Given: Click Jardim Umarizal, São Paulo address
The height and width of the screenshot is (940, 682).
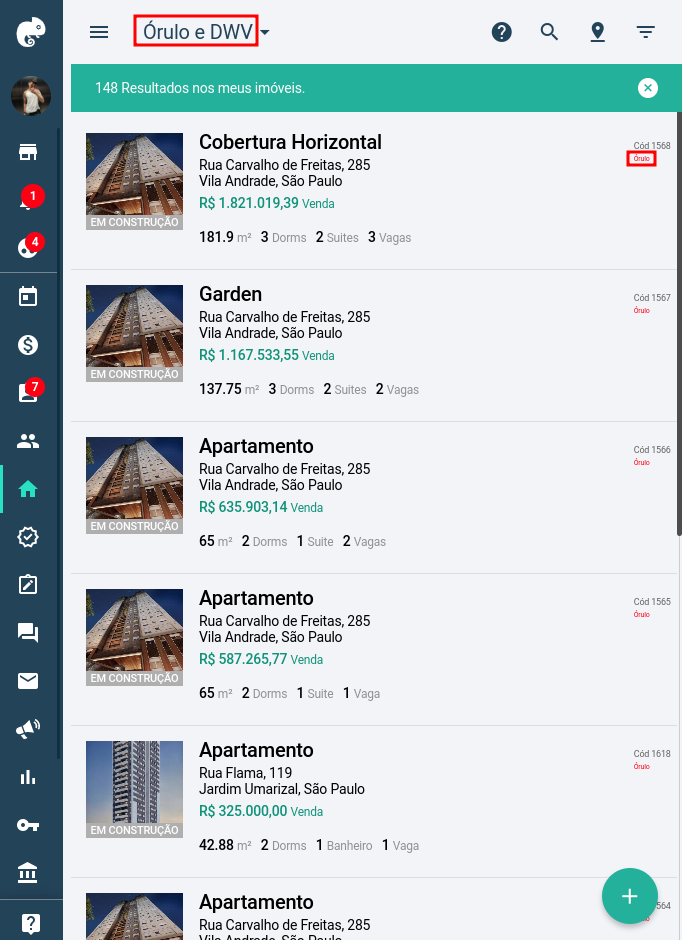Looking at the screenshot, I should coord(282,789).
